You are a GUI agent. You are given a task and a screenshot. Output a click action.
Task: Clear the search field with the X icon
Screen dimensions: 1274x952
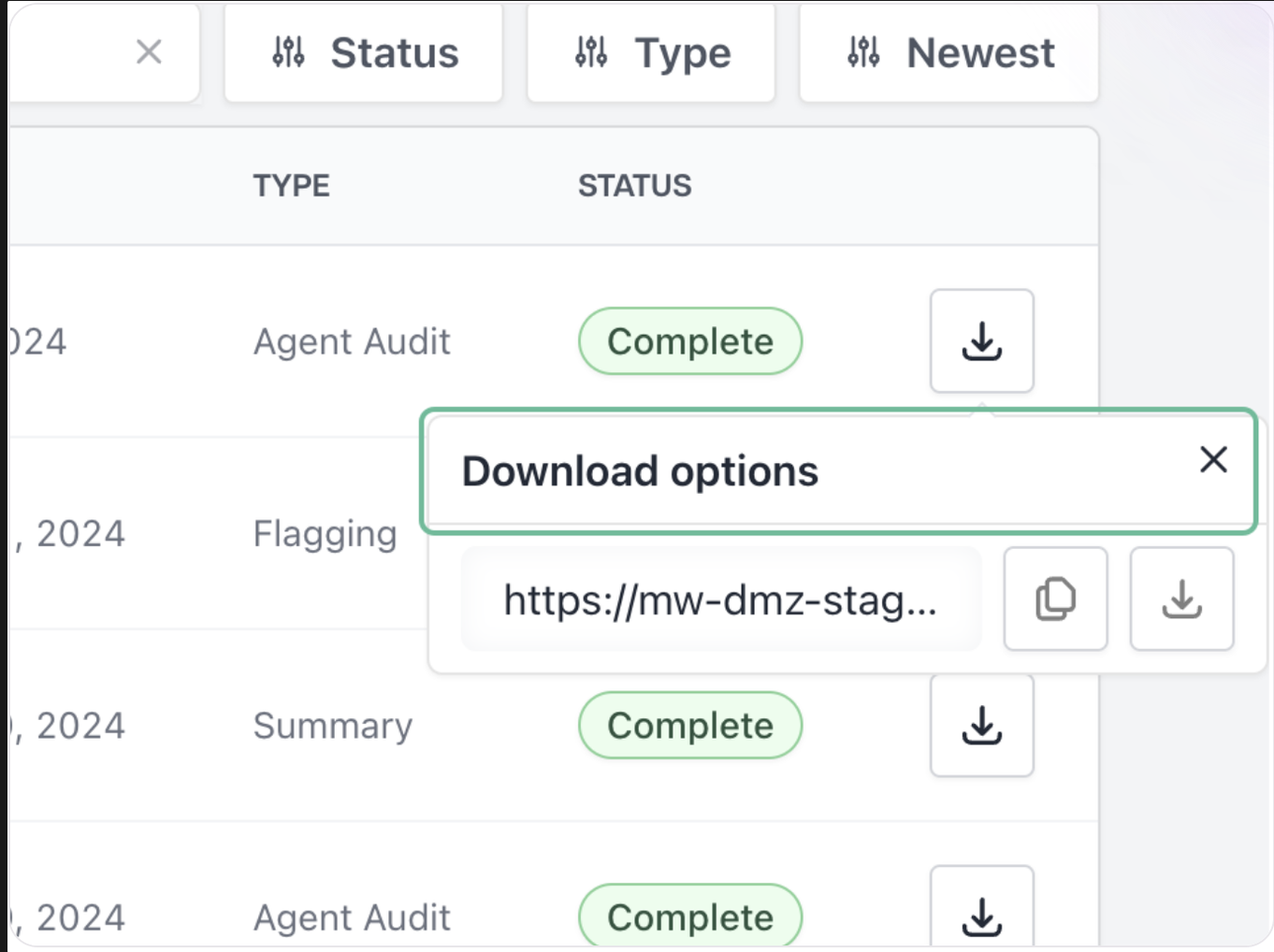(x=149, y=52)
